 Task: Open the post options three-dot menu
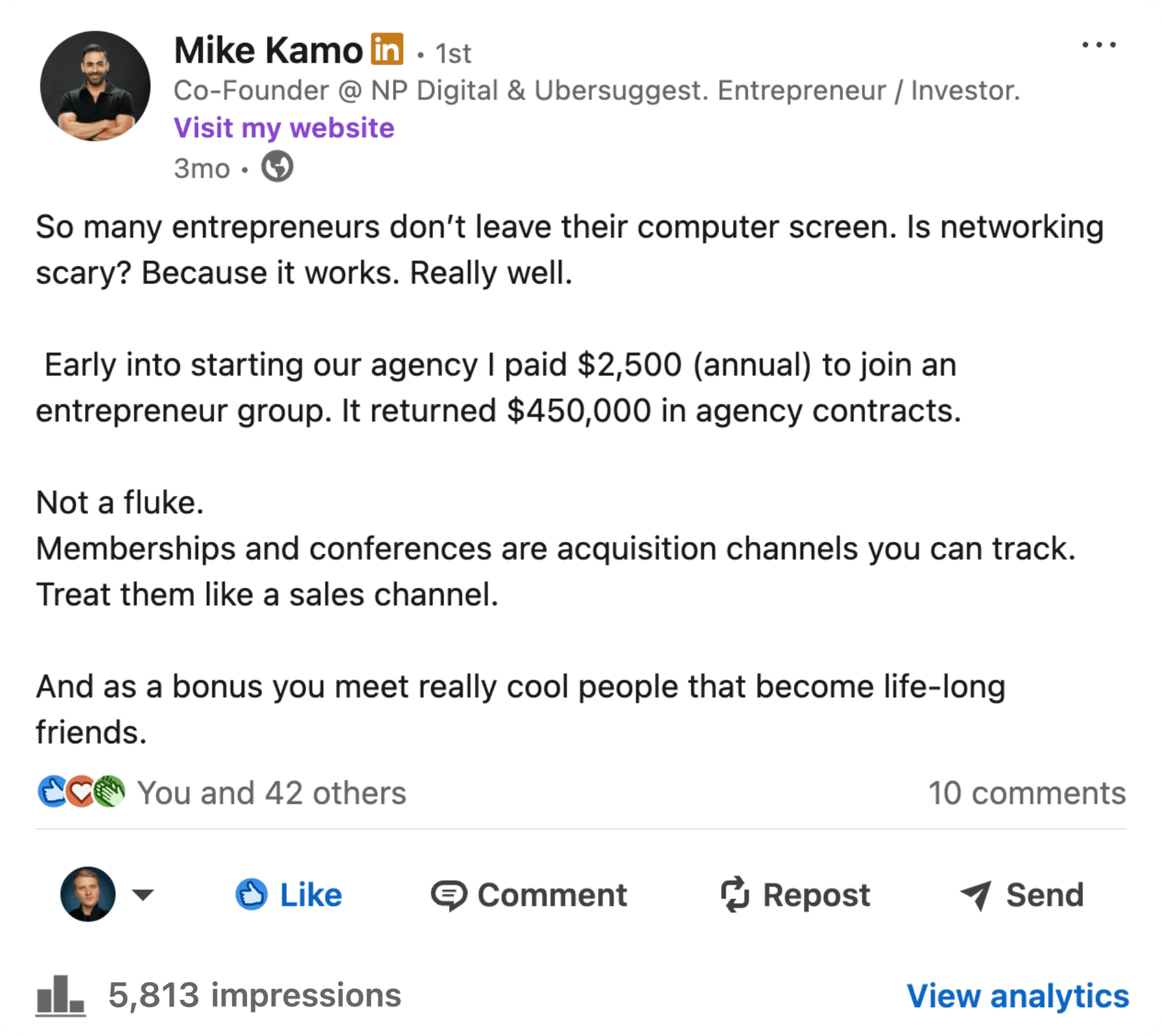pyautogui.click(x=1099, y=44)
